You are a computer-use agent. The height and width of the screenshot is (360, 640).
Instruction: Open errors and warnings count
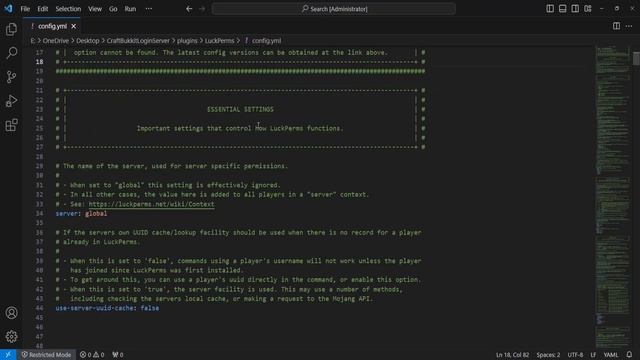pyautogui.click(x=92, y=355)
